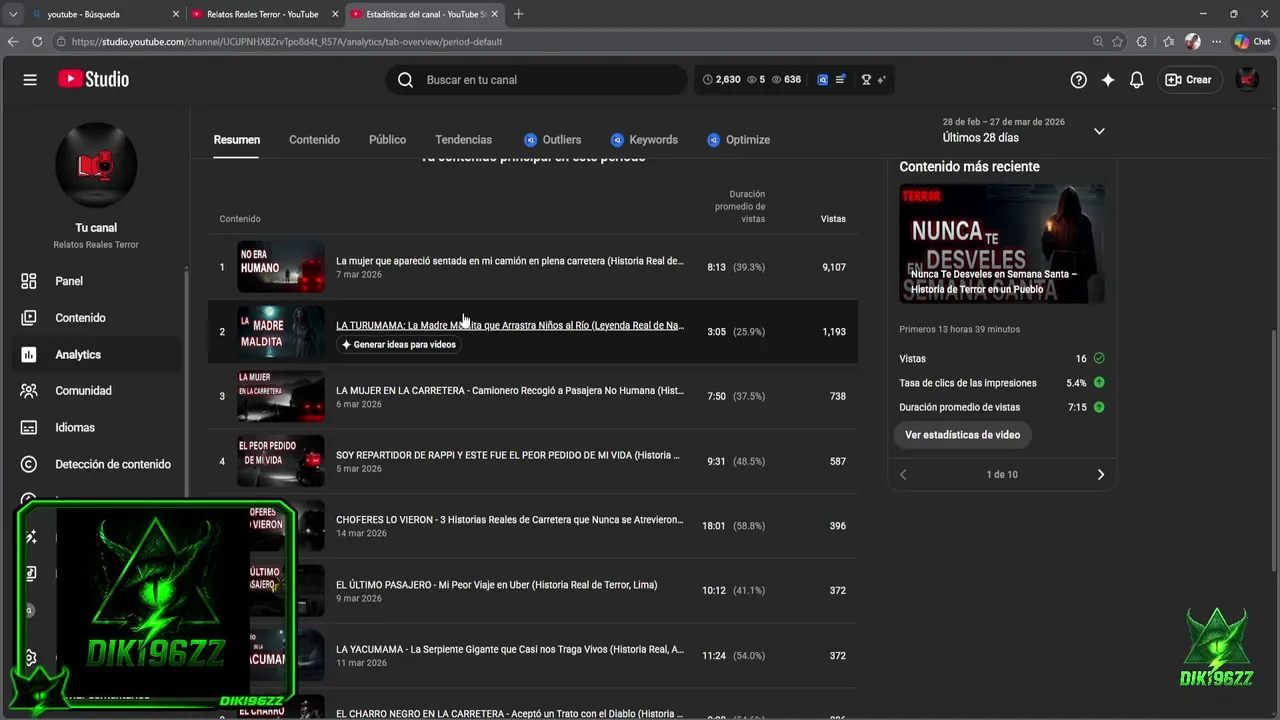The image size is (1280, 720).
Task: Switch to the Público tab
Action: (387, 140)
